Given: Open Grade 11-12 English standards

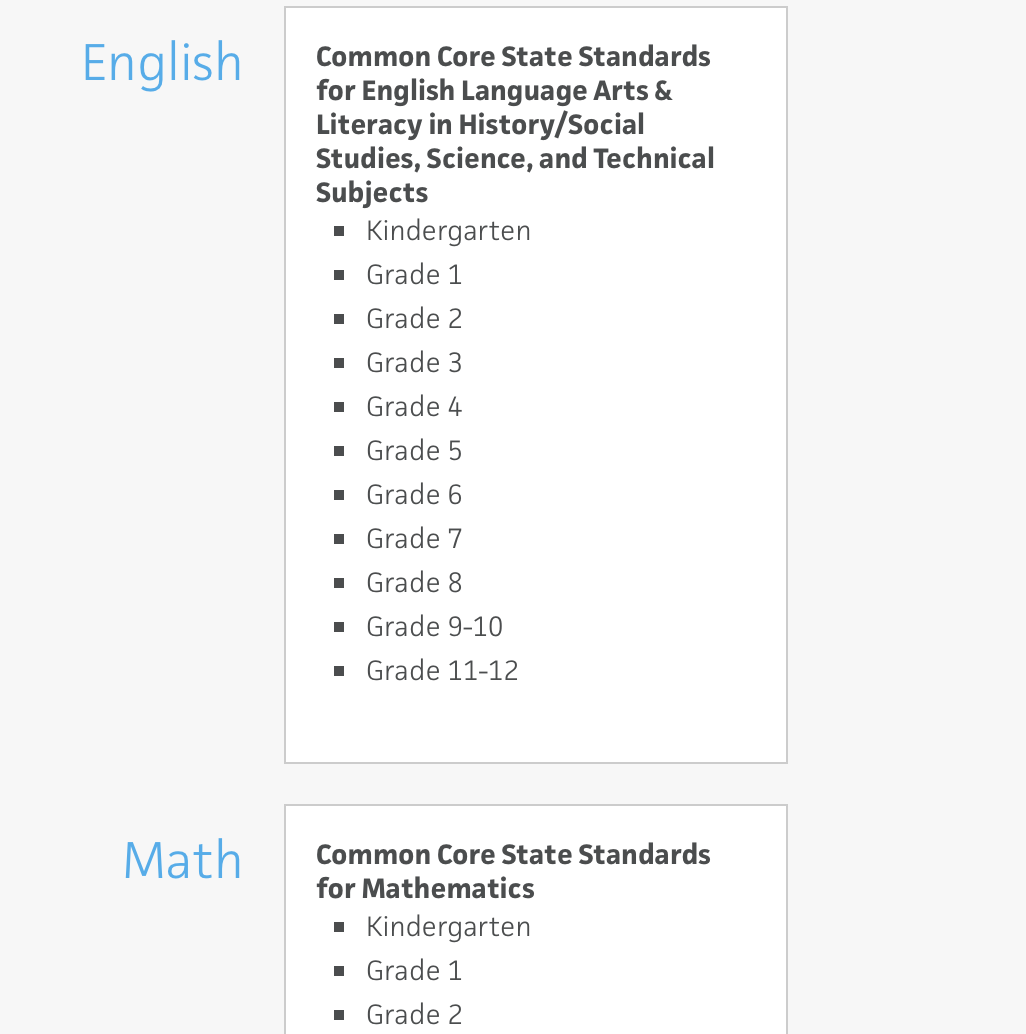Looking at the screenshot, I should click(x=442, y=671).
